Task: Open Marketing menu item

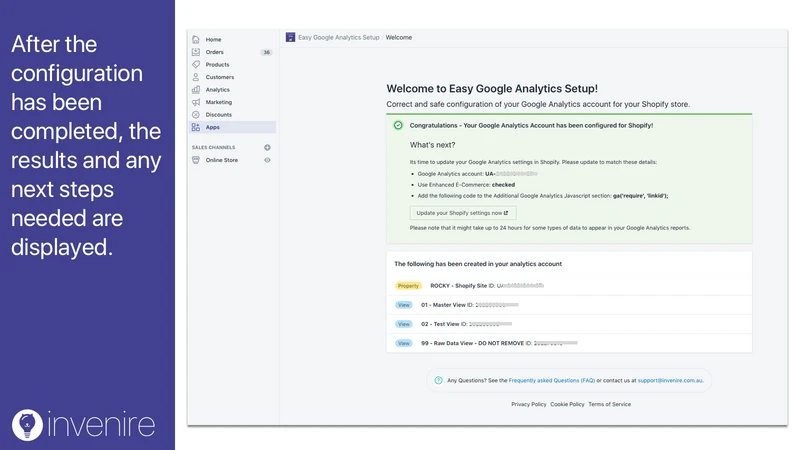Action: 219,102
